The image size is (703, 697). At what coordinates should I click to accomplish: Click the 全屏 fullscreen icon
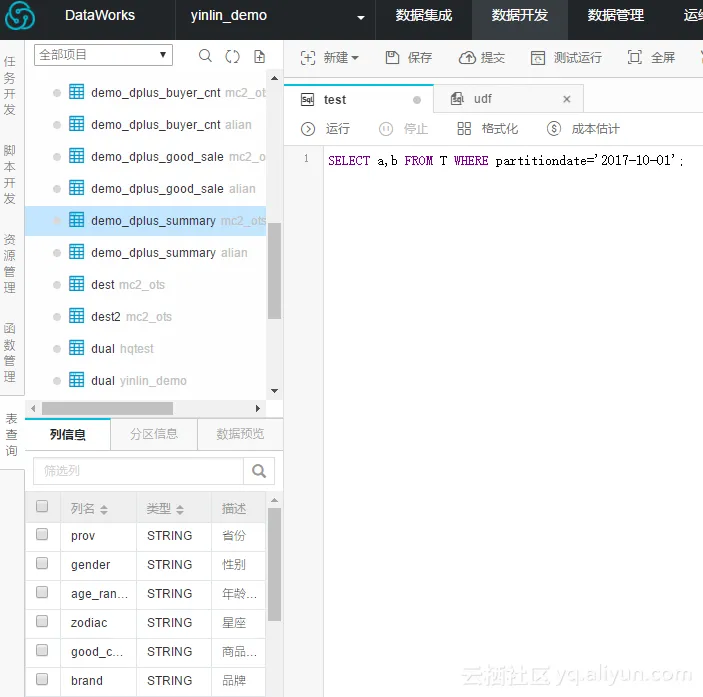click(x=635, y=57)
